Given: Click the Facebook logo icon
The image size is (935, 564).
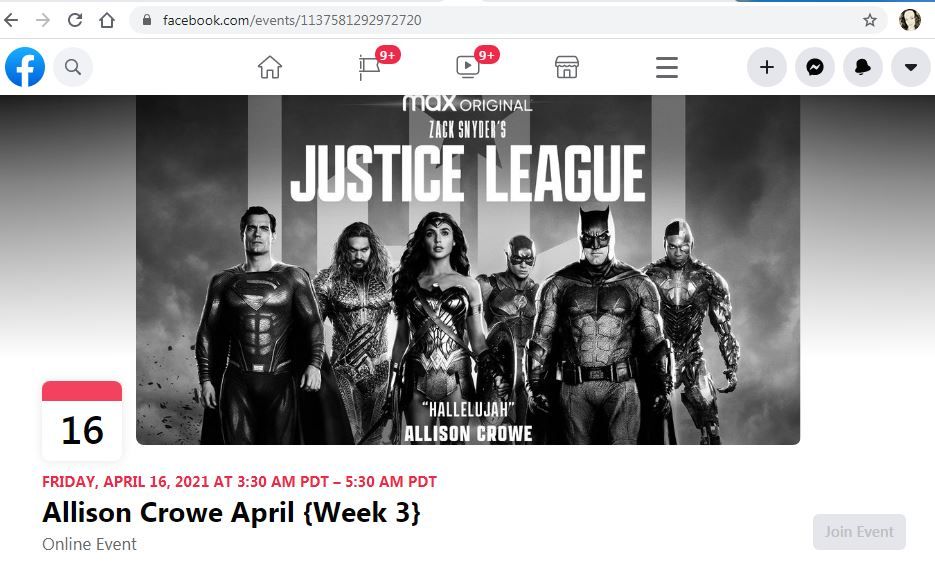Looking at the screenshot, I should 25,67.
